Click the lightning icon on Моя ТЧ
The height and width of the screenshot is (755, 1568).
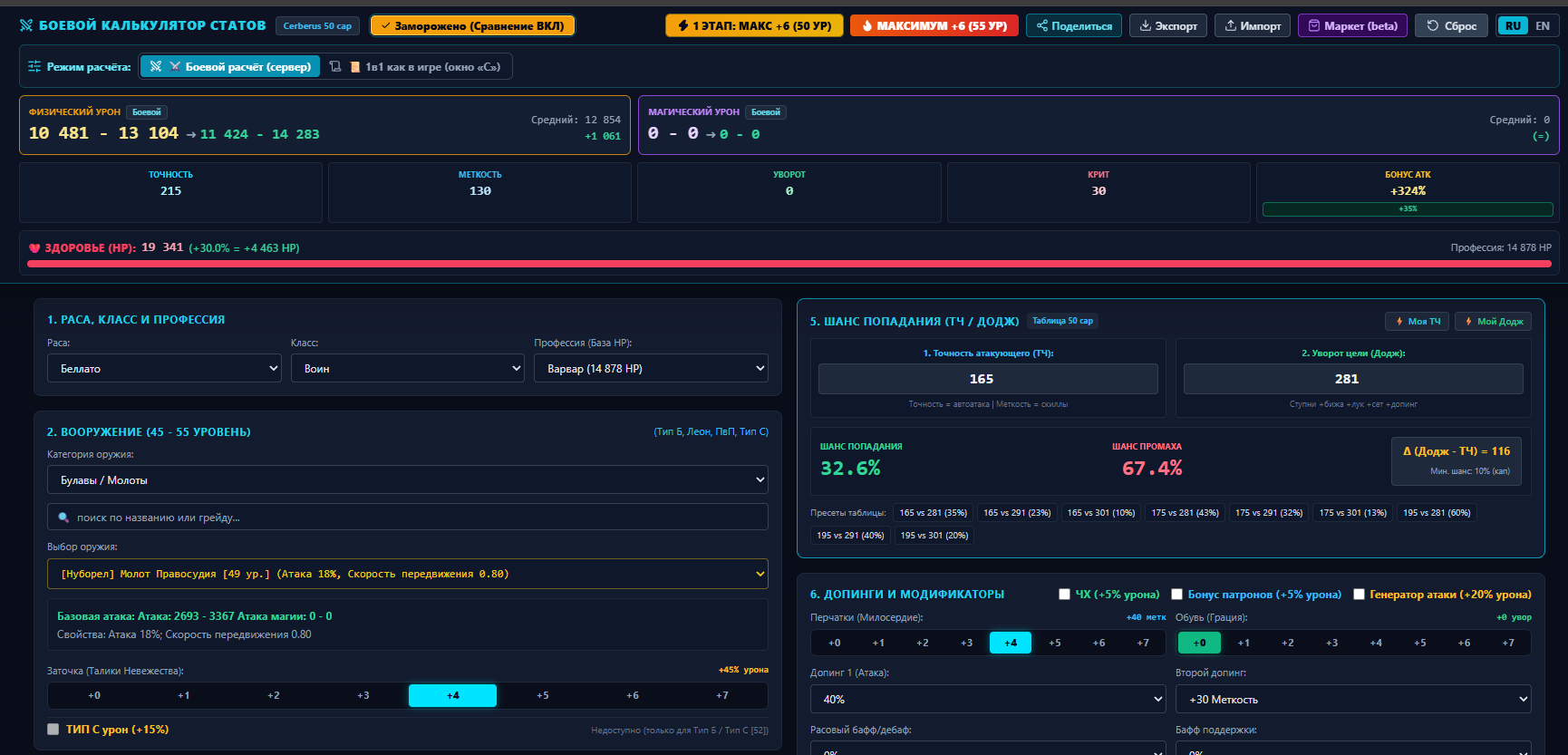pos(1399,321)
